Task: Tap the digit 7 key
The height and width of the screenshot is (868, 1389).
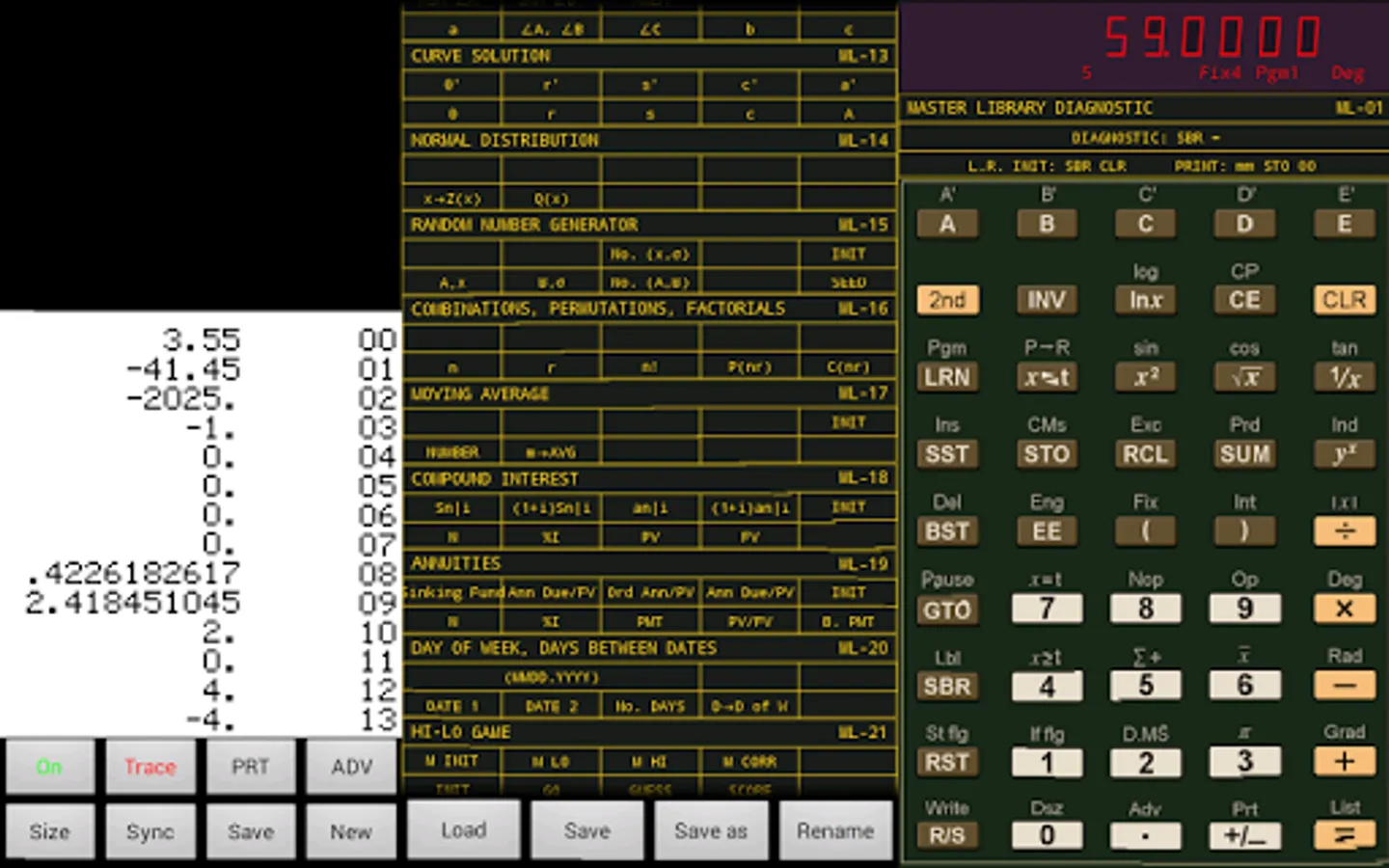Action: [1047, 609]
